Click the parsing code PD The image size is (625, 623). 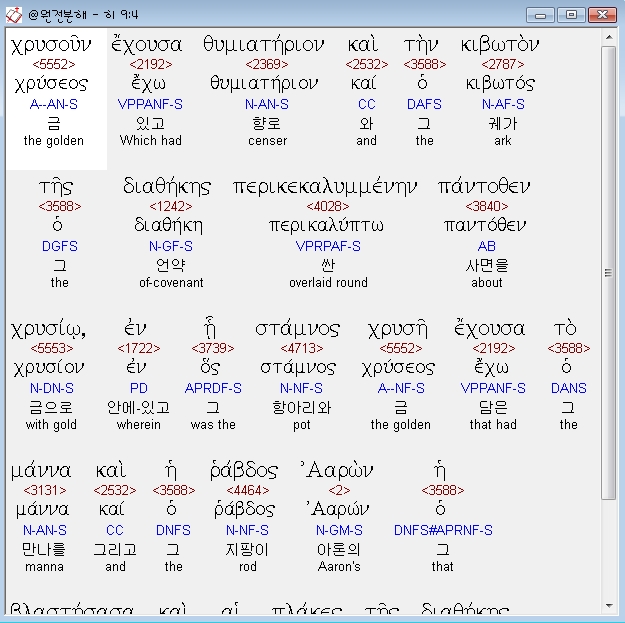[x=139, y=388]
